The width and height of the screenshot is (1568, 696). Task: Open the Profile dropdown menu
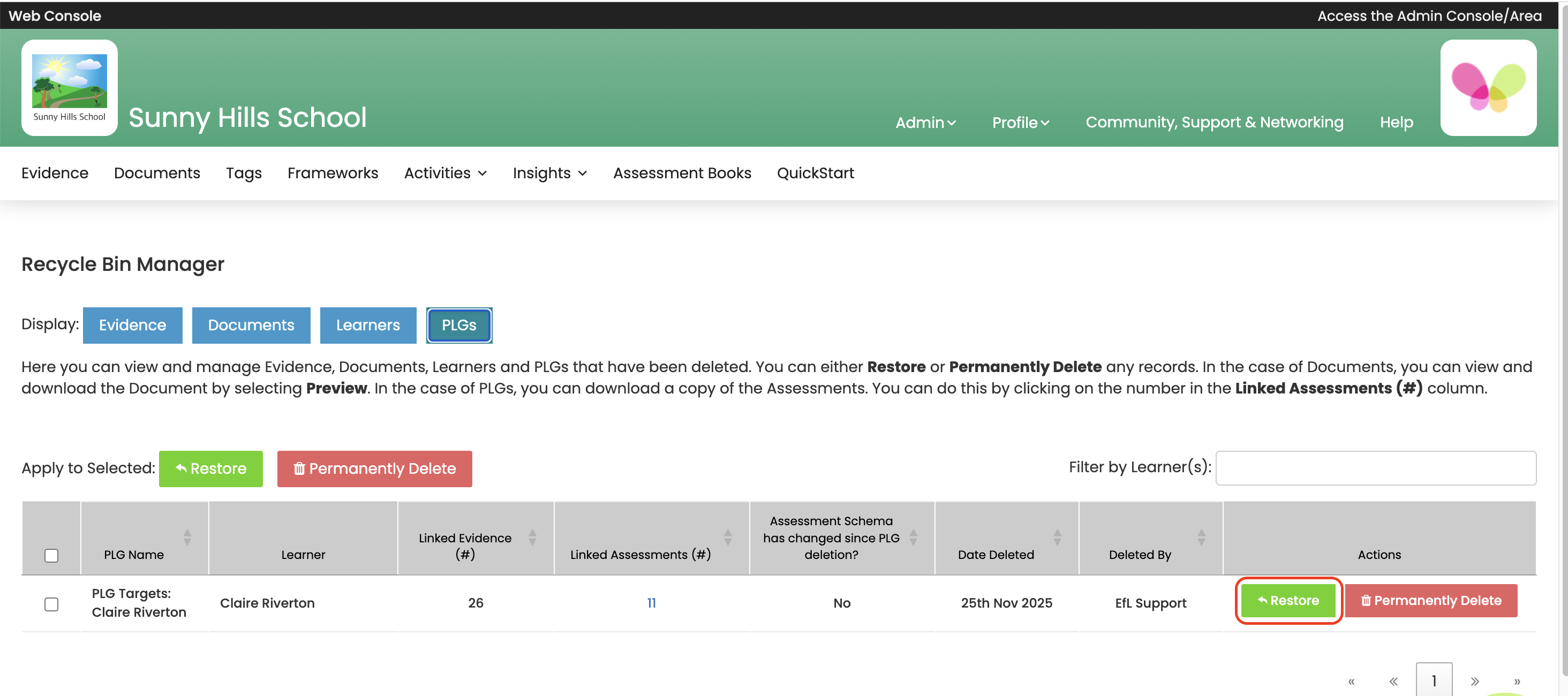tap(1020, 122)
